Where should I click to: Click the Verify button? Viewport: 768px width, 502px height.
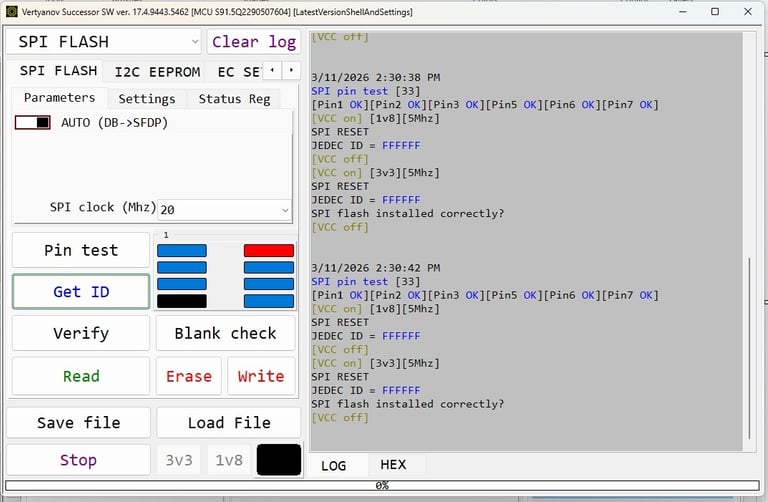tap(81, 333)
